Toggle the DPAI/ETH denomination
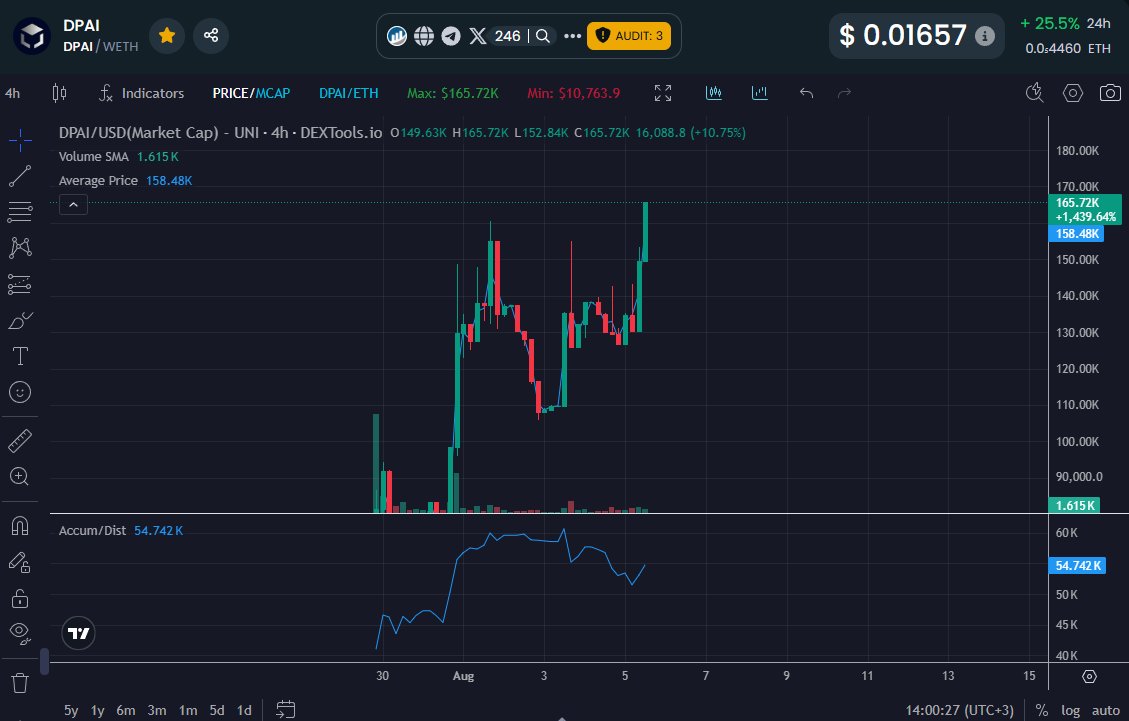Viewport: 1129px width, 721px height. [x=348, y=93]
